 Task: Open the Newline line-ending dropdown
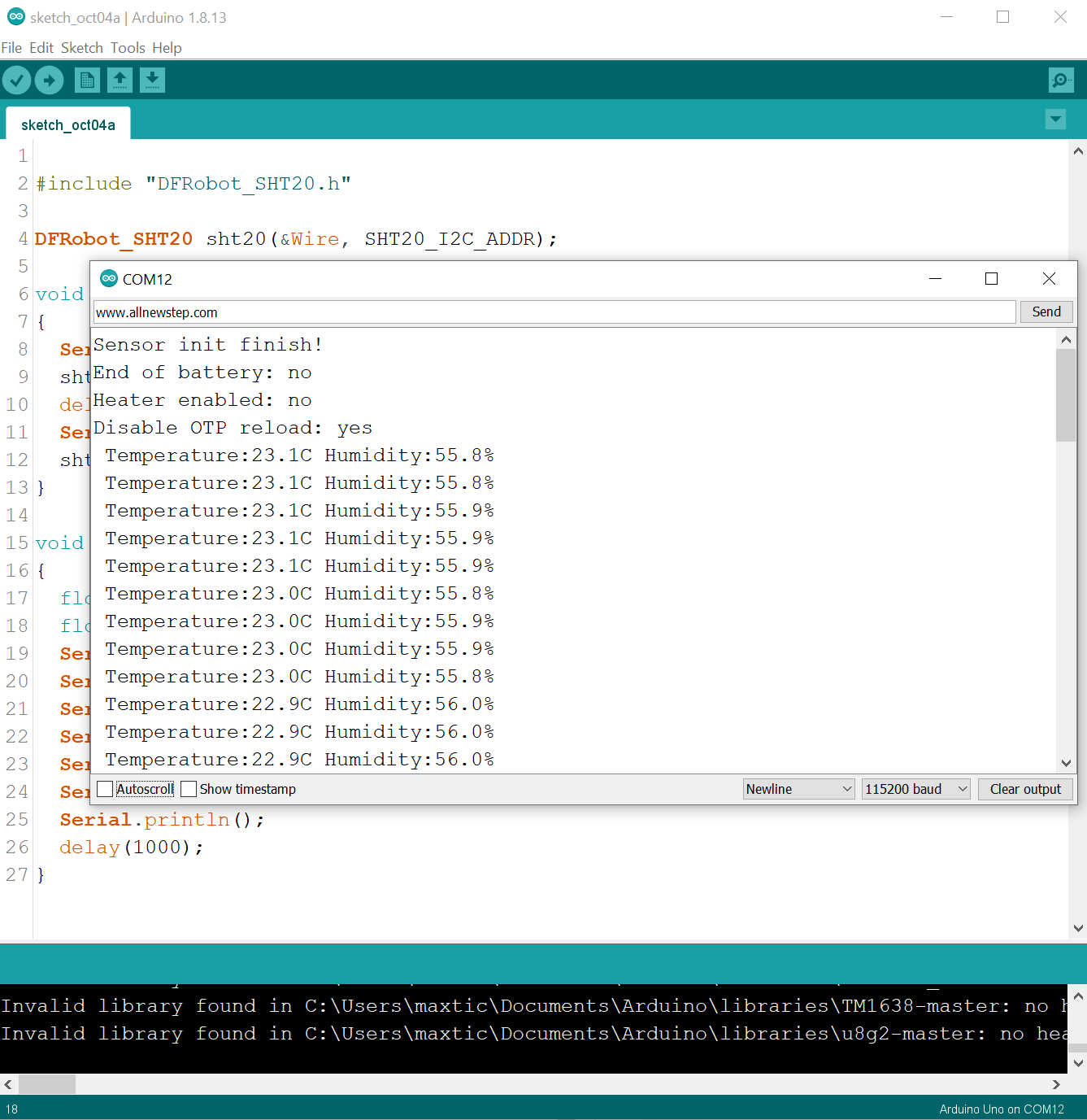pos(798,789)
